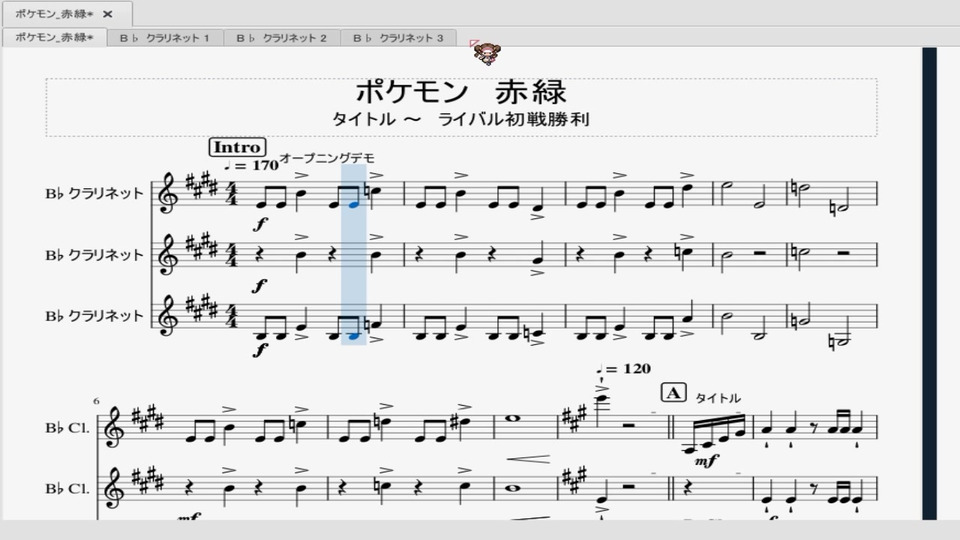Click the first staff's B♭ クラリネット instrument name
Image resolution: width=960 pixels, height=540 pixels.
click(94, 193)
